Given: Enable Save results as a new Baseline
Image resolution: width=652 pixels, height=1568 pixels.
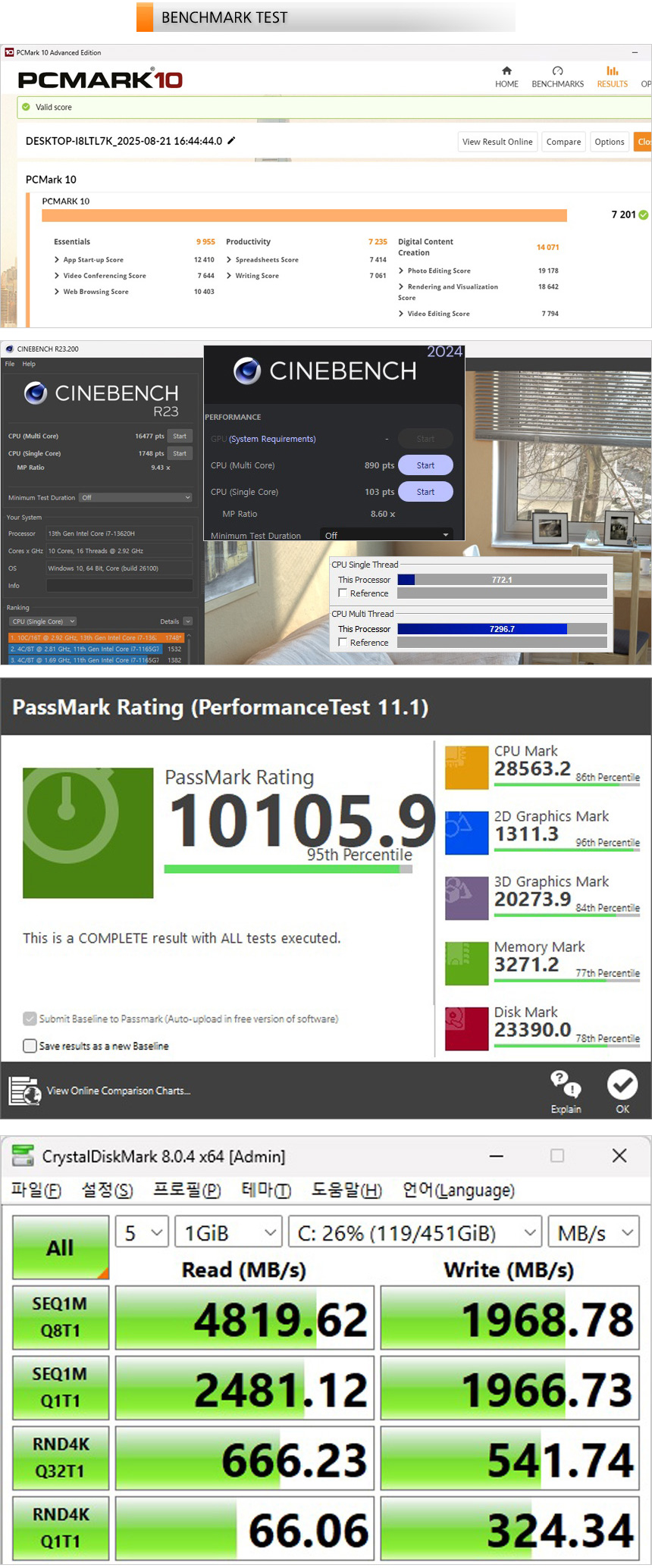Looking at the screenshot, I should [x=30, y=1046].
